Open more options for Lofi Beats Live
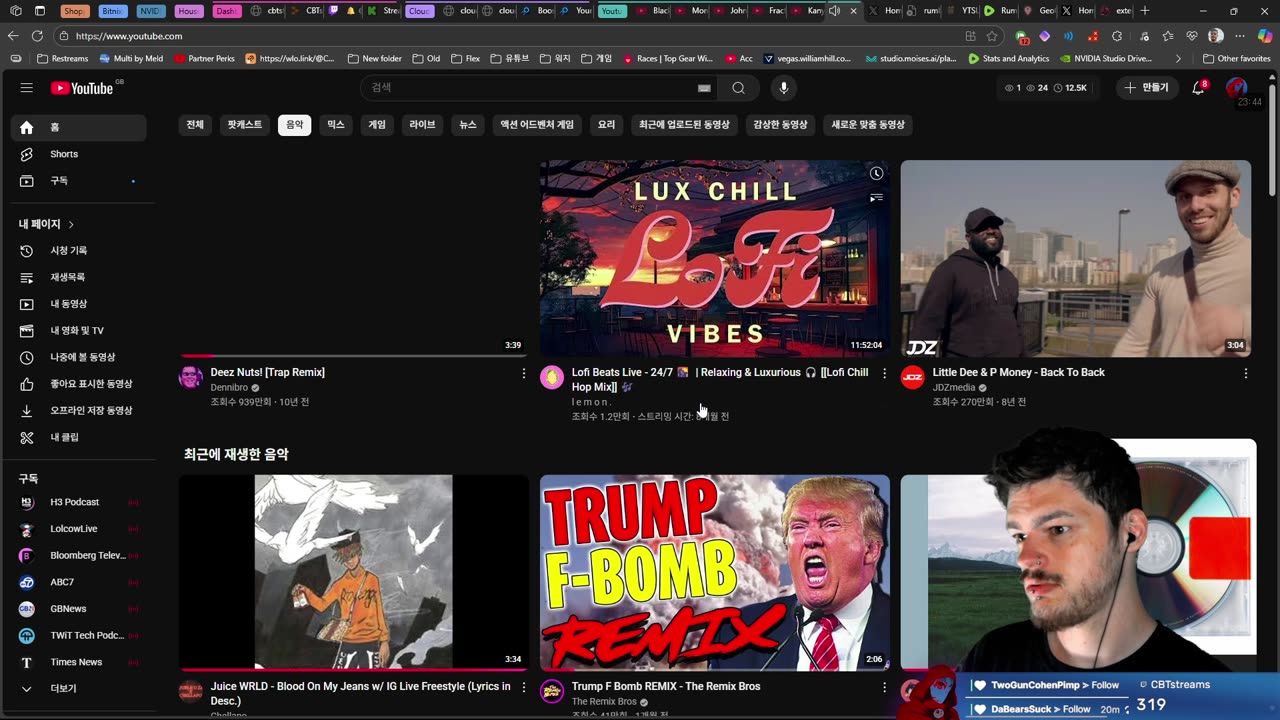The height and width of the screenshot is (720, 1280). pos(884,373)
